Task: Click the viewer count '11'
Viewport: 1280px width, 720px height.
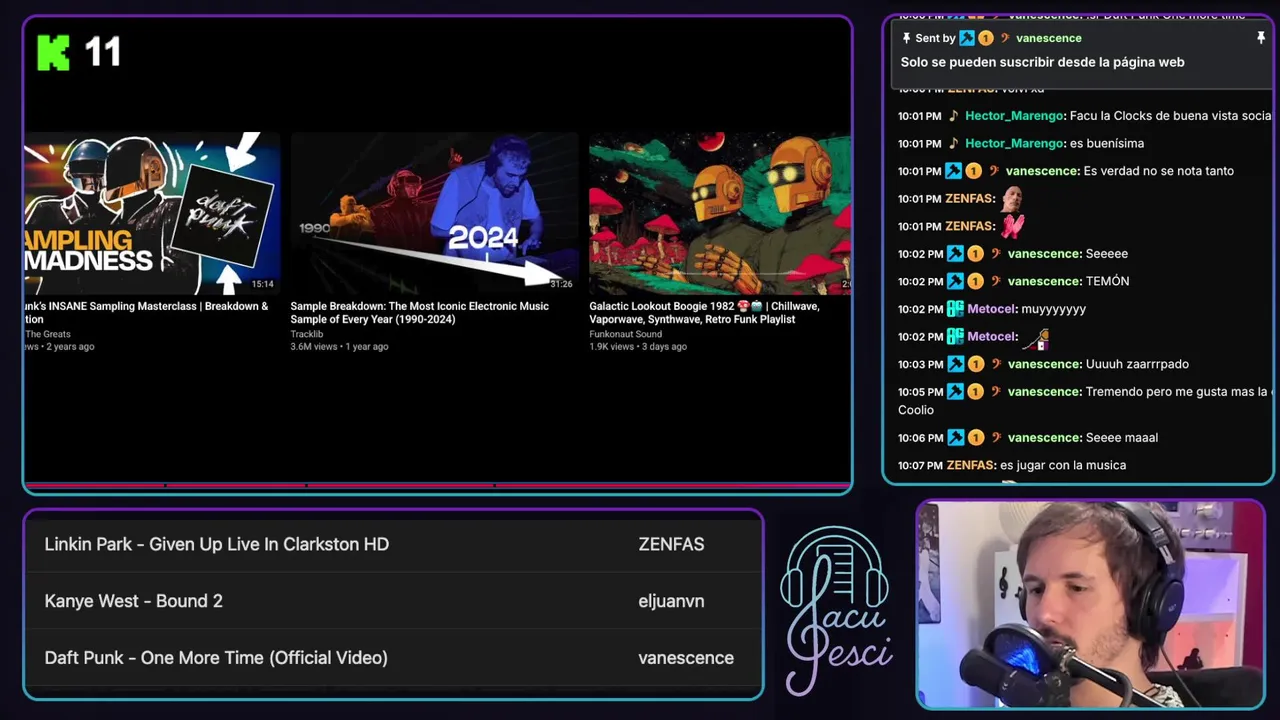Action: click(x=103, y=52)
